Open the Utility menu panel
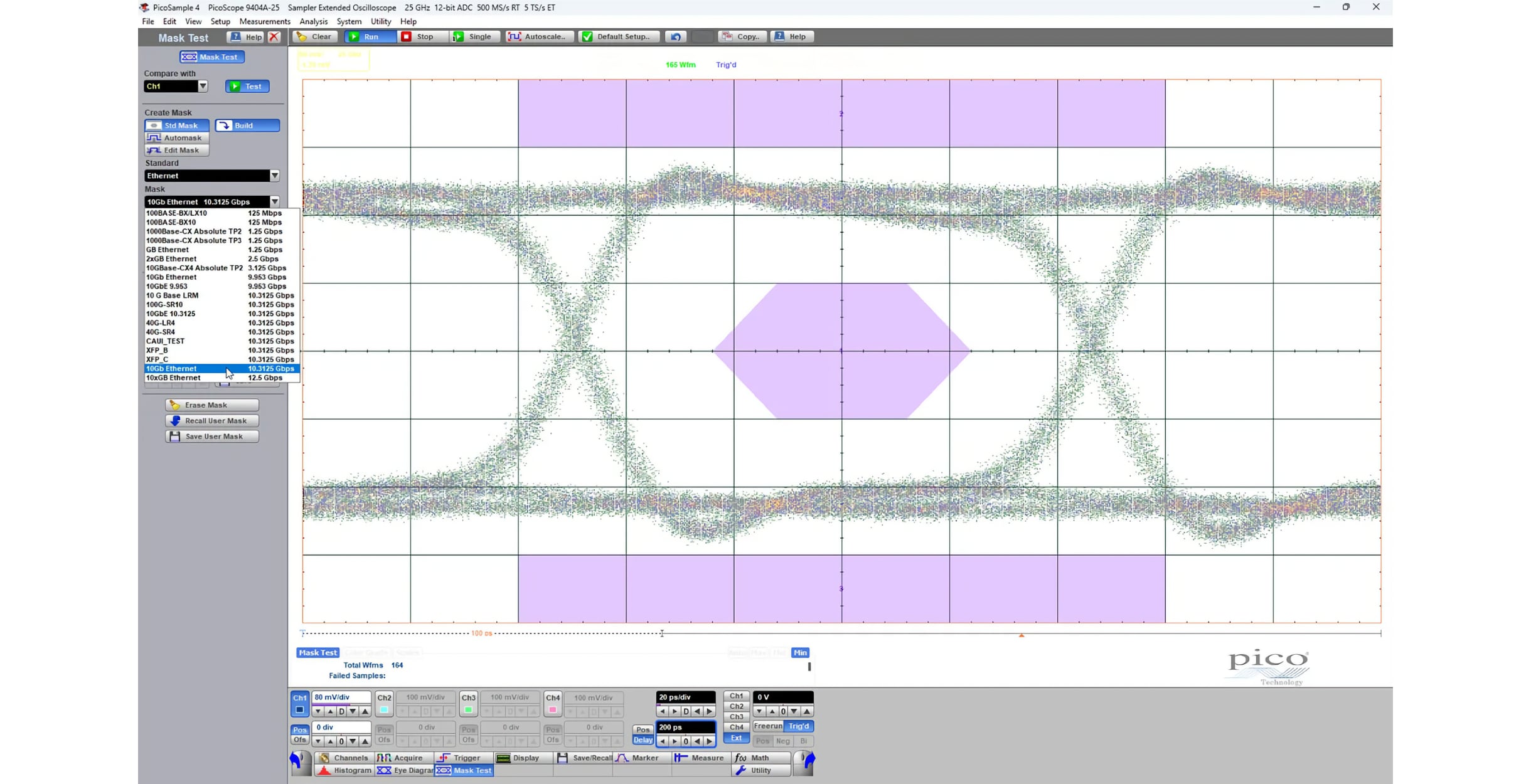The height and width of the screenshot is (784, 1531). [x=760, y=771]
